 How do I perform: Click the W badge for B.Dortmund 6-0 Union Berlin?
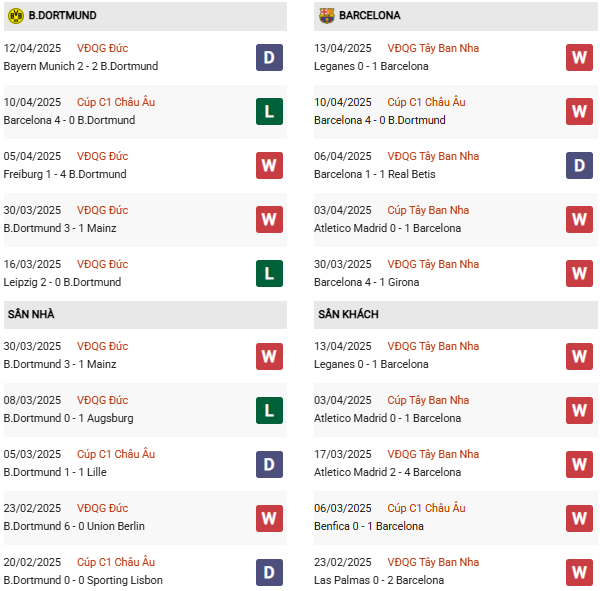point(269,517)
